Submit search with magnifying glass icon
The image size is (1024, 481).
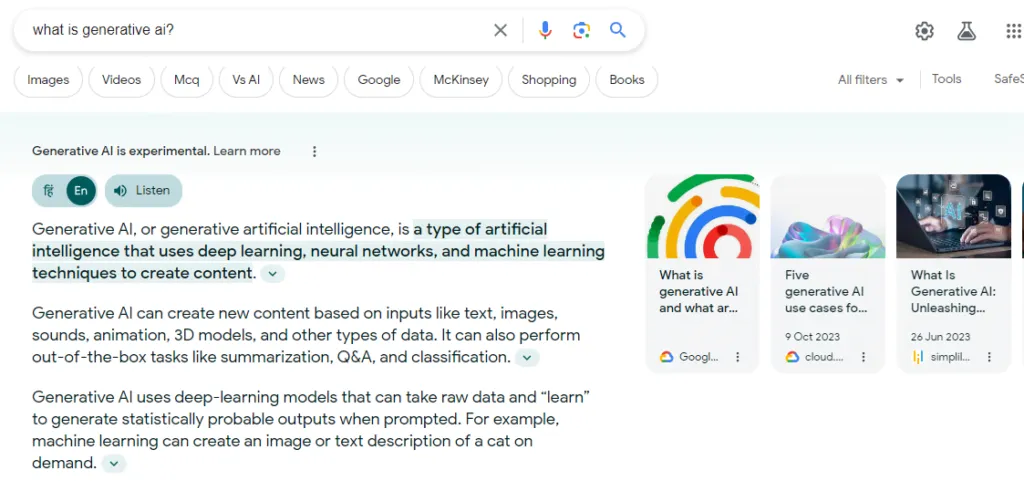[x=618, y=29]
